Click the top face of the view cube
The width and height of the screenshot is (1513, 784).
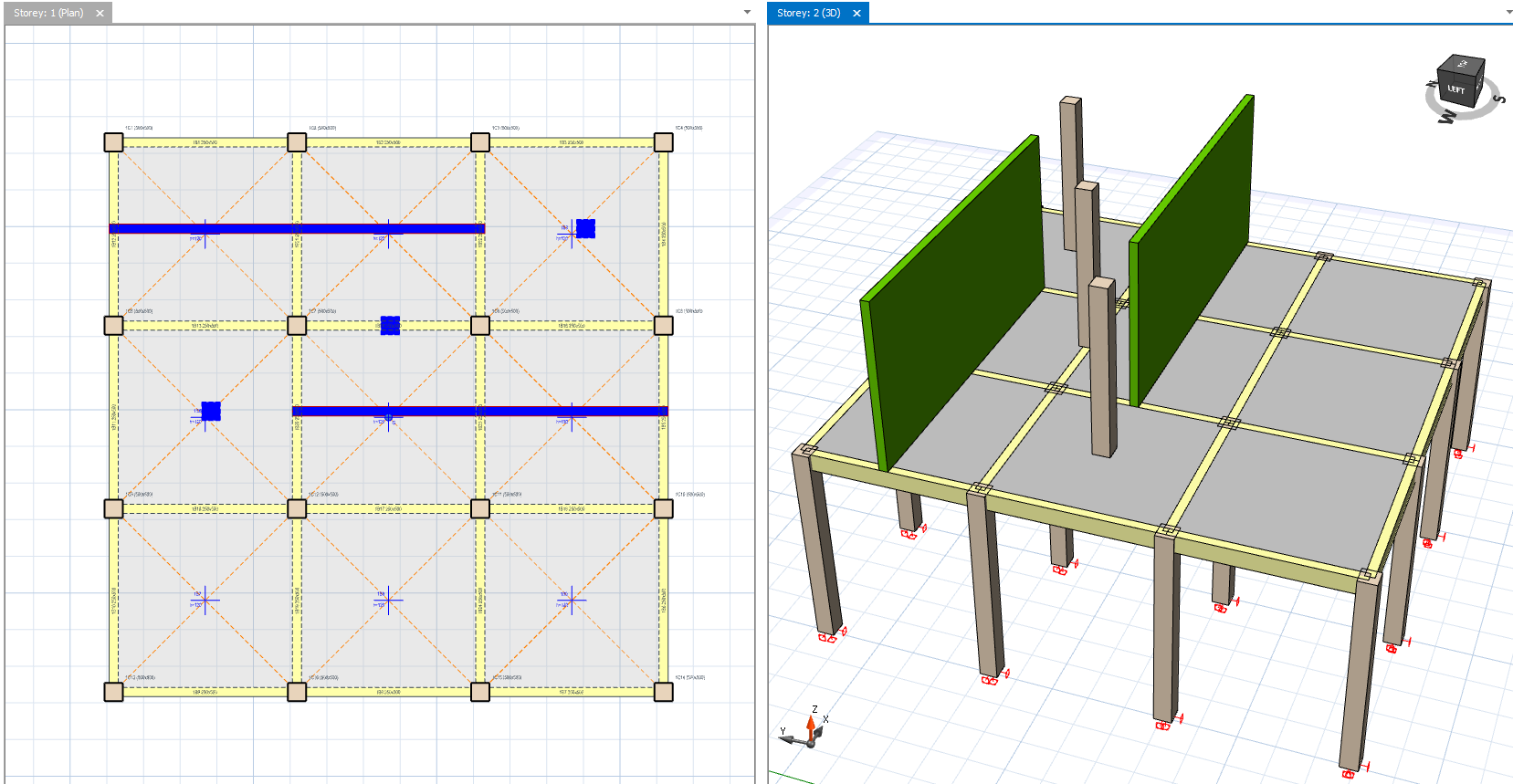pyautogui.click(x=1462, y=64)
